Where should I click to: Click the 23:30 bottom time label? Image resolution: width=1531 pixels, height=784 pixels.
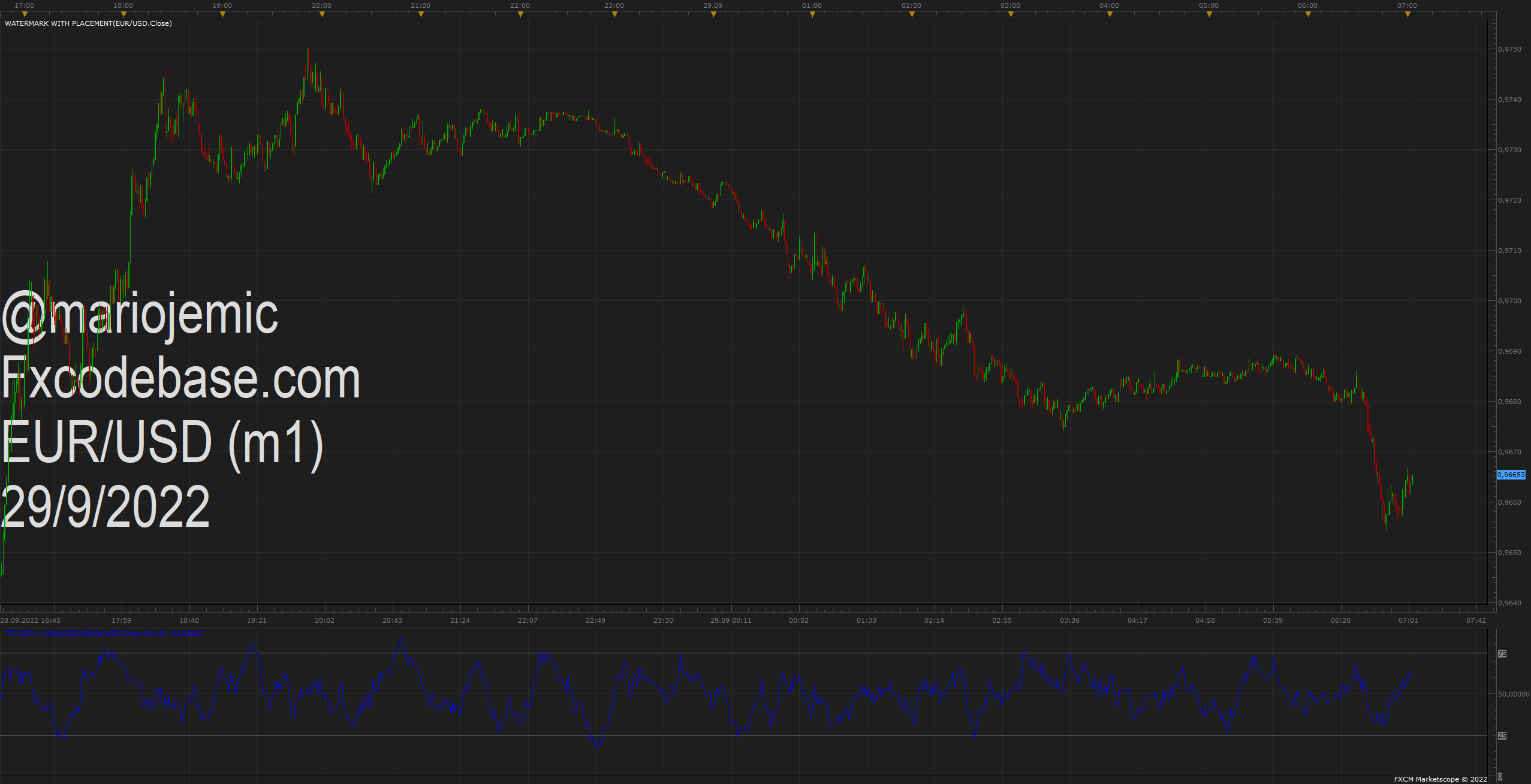(664, 620)
